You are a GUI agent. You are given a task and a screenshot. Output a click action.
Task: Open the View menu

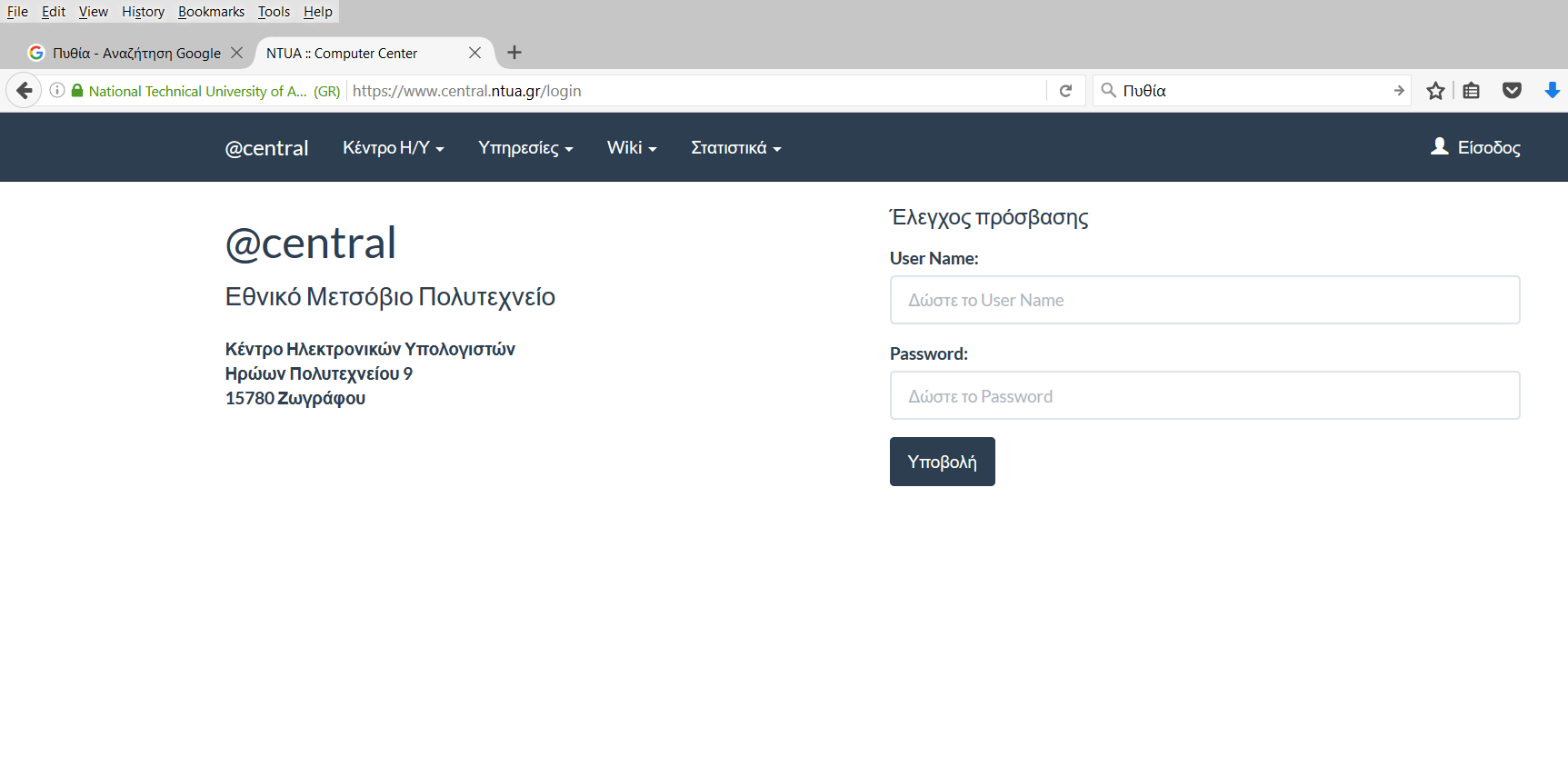94,12
